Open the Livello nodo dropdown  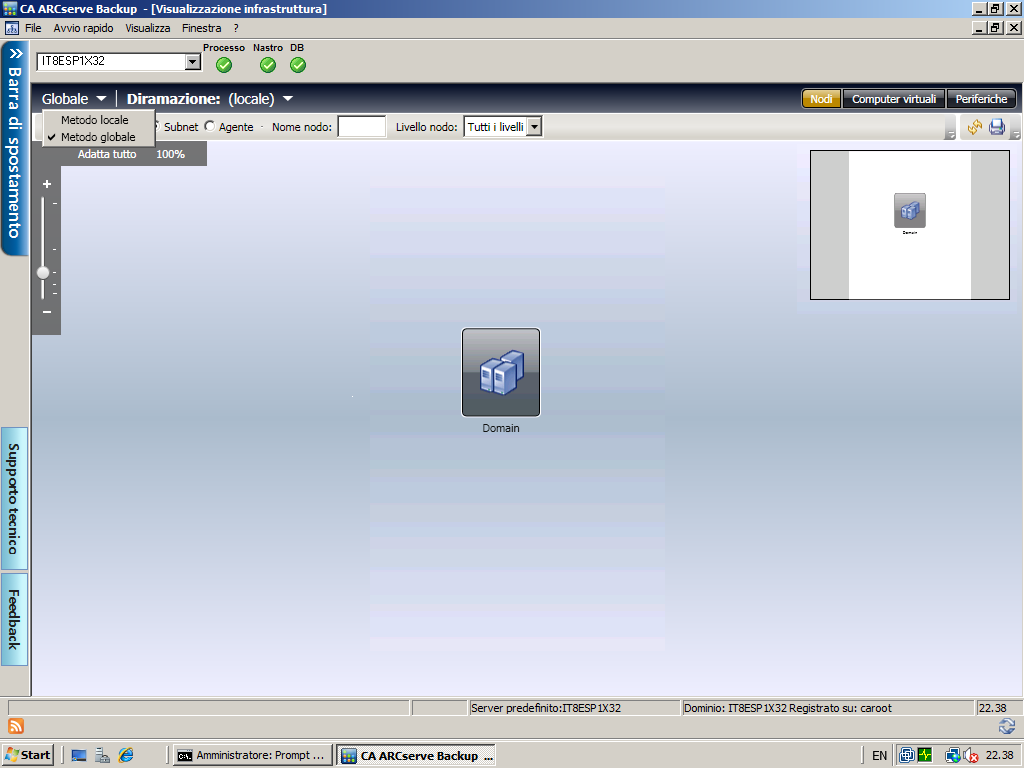pos(534,127)
